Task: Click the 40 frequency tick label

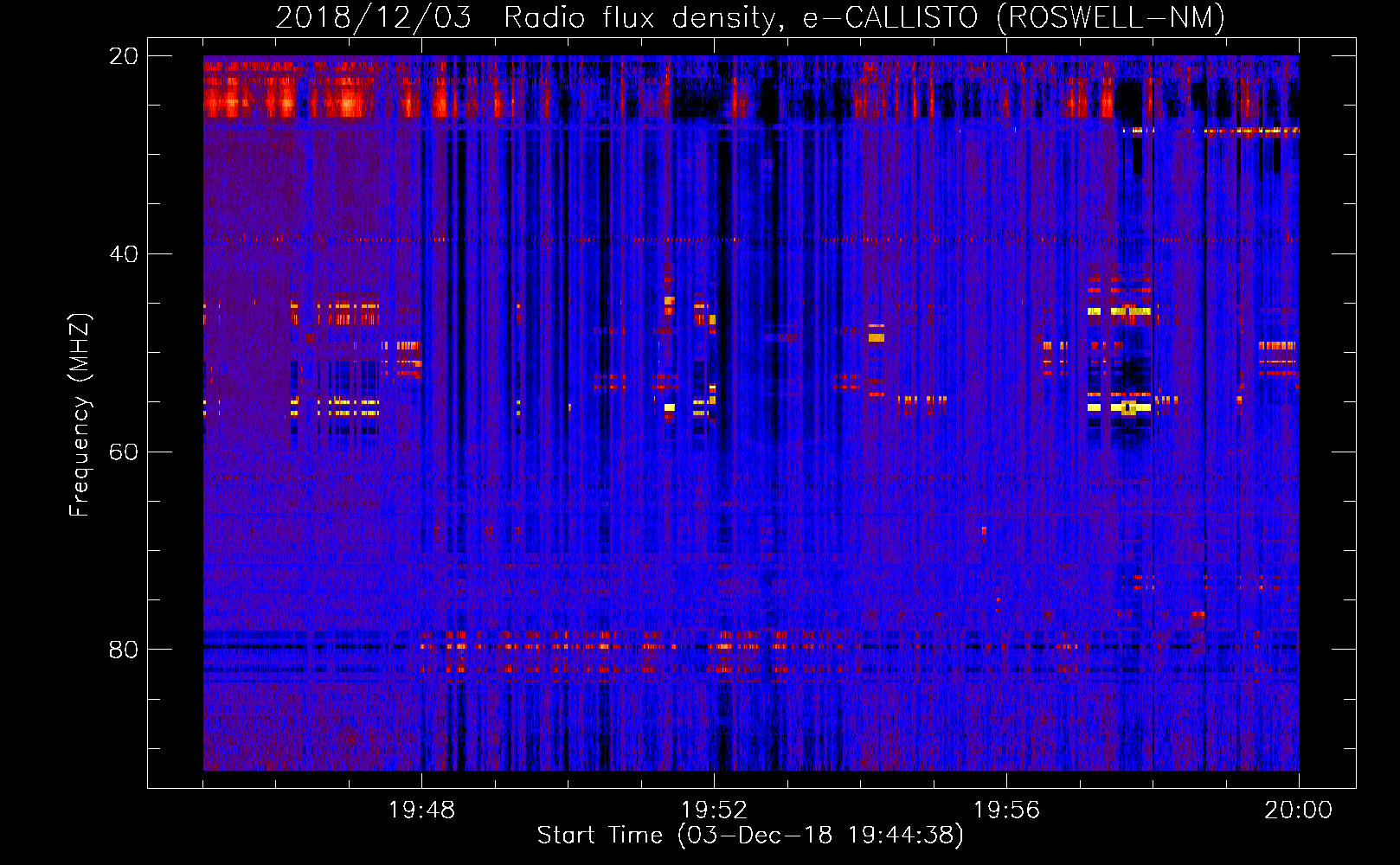Action: point(124,254)
